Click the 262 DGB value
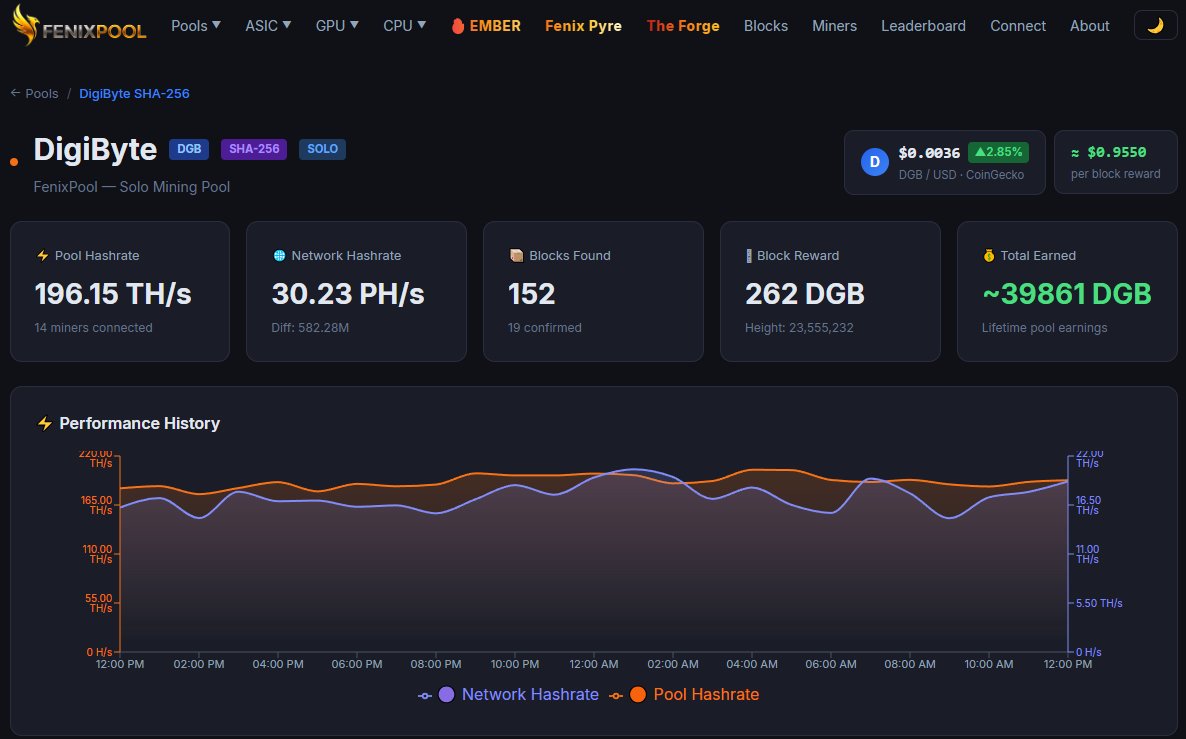This screenshot has height=739, width=1186. (805, 293)
